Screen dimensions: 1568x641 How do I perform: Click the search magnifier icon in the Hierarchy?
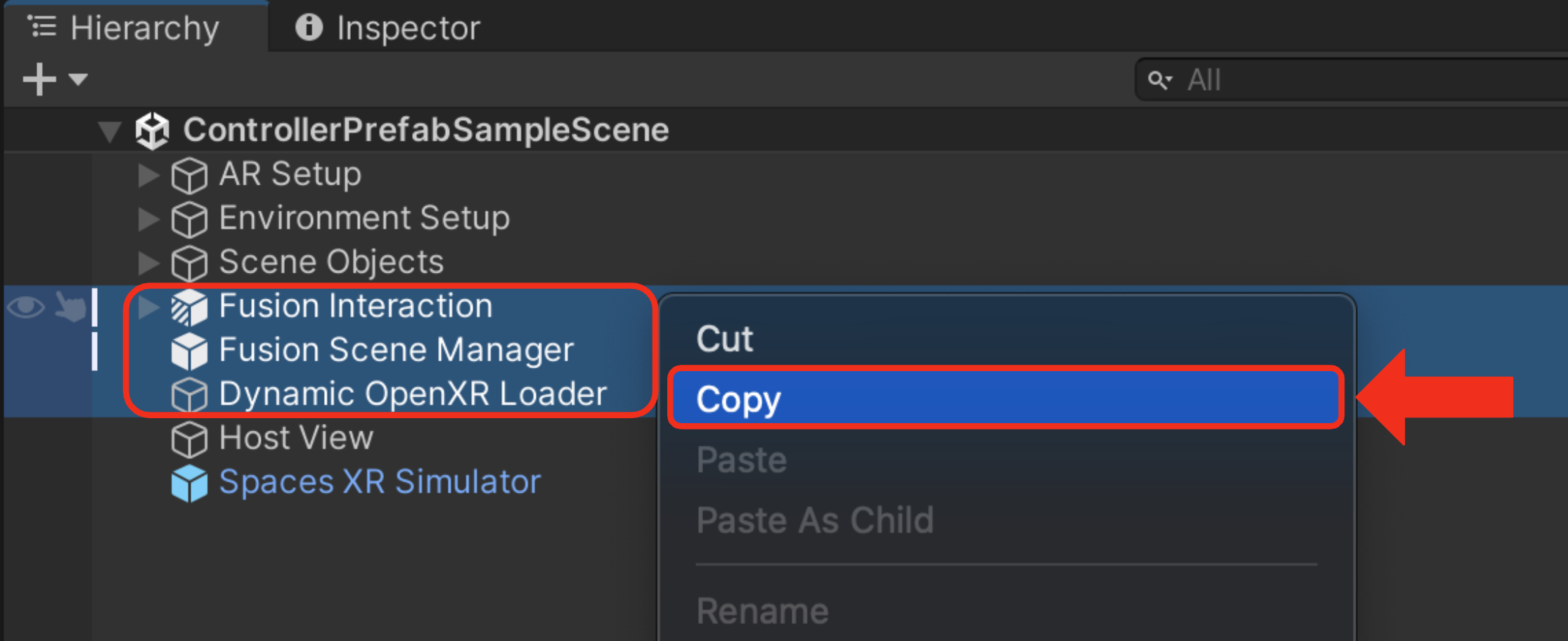pos(1160,80)
